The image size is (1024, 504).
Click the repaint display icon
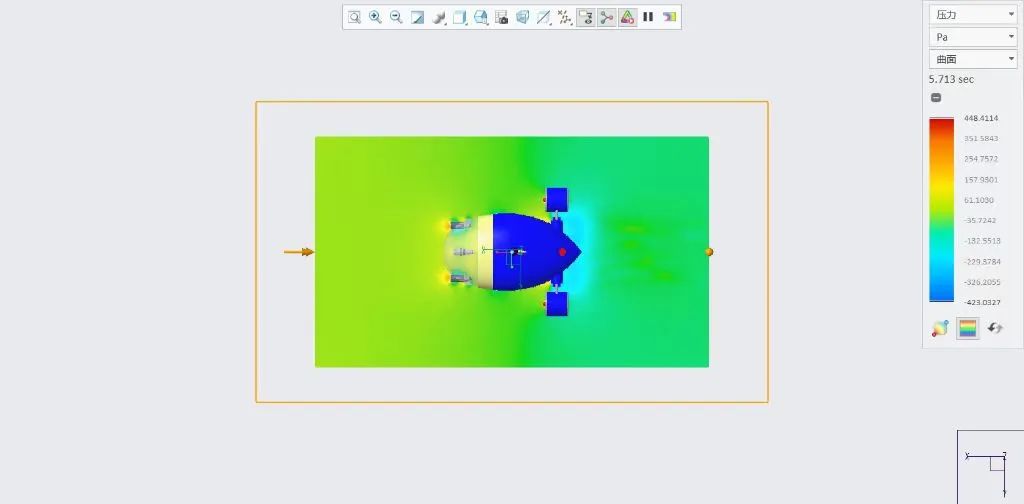(x=417, y=17)
